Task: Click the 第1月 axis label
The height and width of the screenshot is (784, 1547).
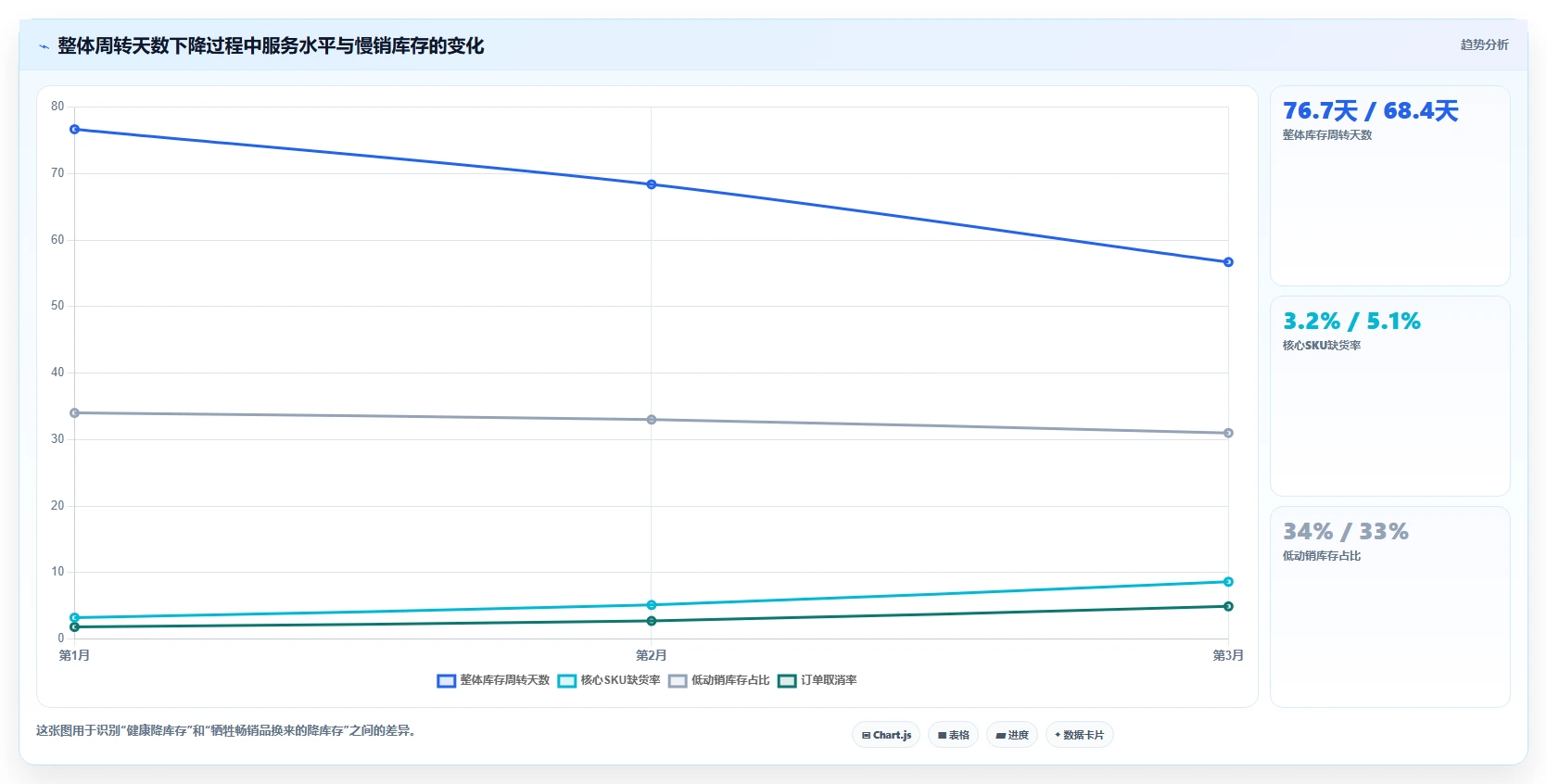Action: click(75, 655)
